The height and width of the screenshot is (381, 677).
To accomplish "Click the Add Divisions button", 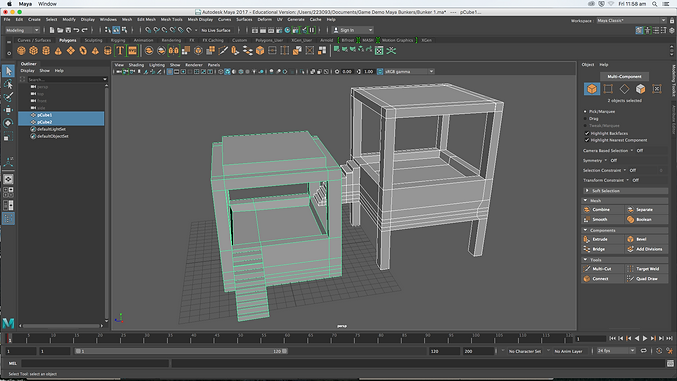I will (x=646, y=249).
